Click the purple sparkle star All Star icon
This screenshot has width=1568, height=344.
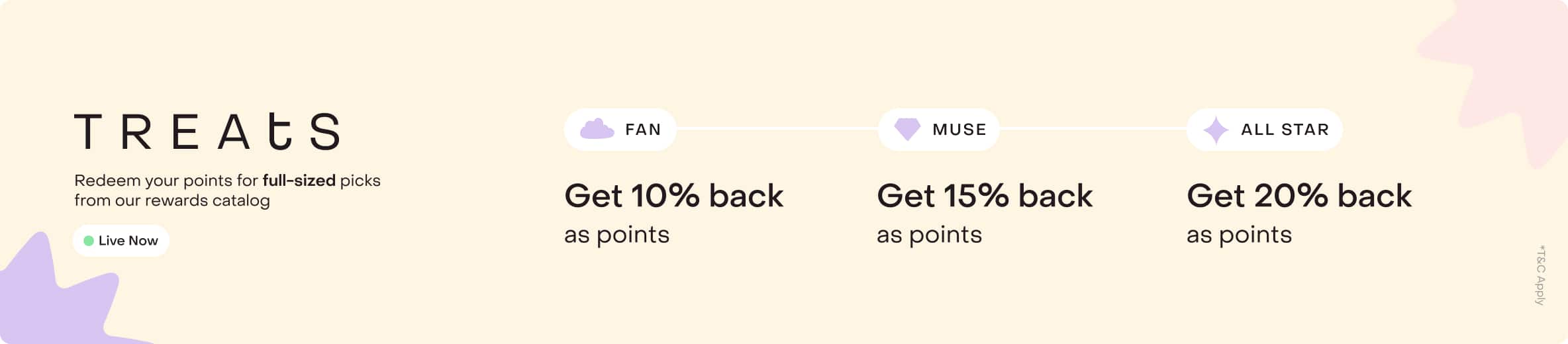1216,130
